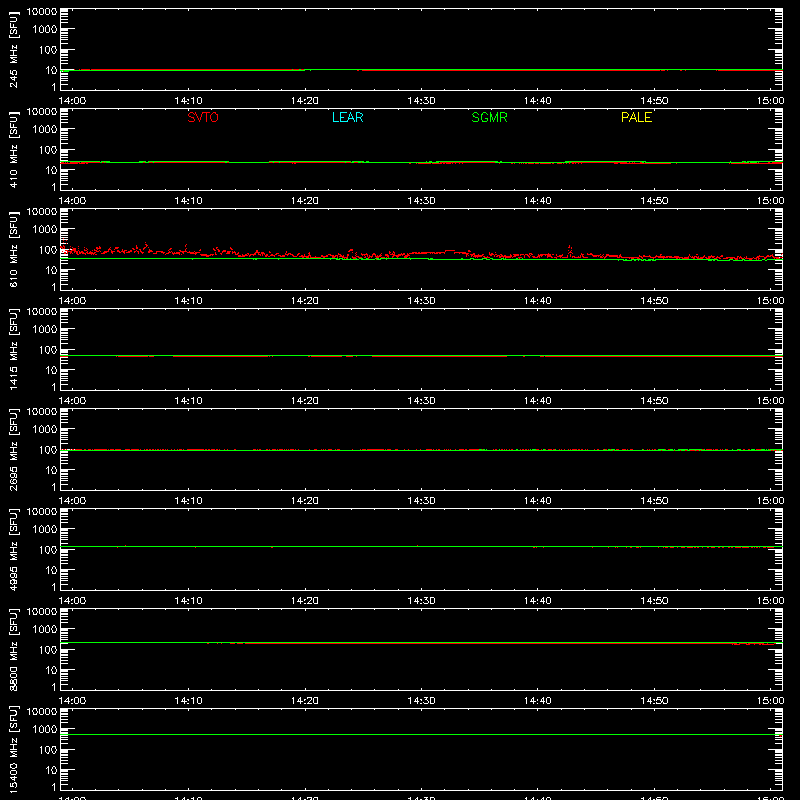Click the 14:00 time tick under 4995 MHz panel
The image size is (800, 800).
[72, 601]
